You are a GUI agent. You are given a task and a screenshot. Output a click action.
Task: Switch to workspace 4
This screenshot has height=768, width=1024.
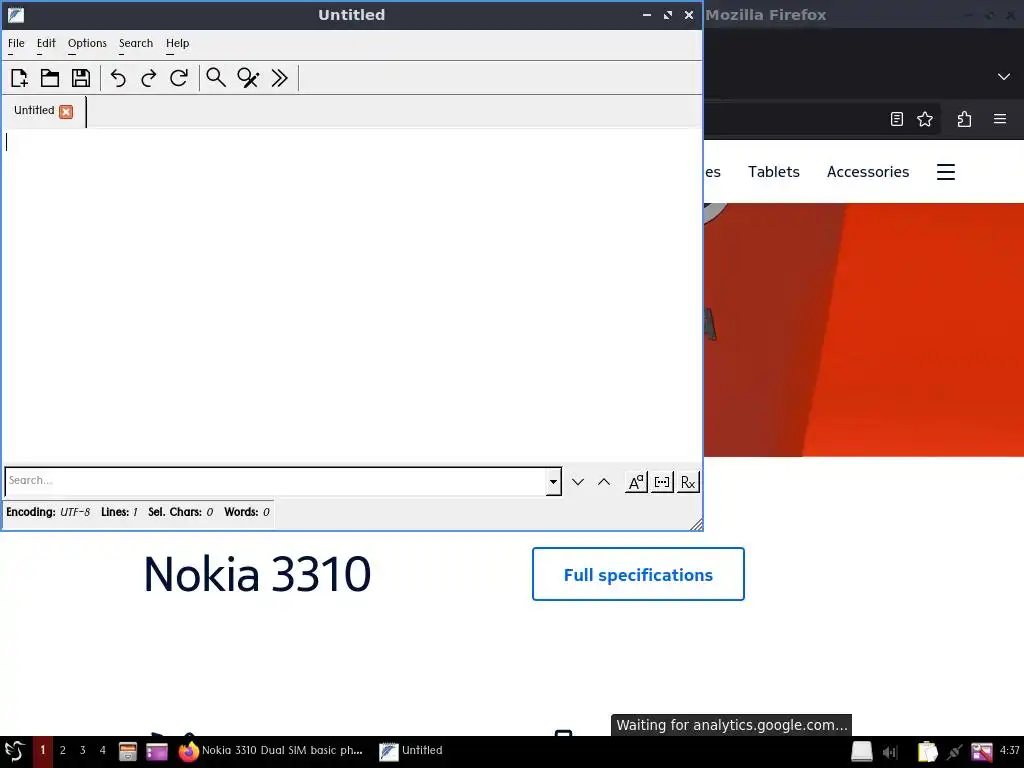click(103, 750)
